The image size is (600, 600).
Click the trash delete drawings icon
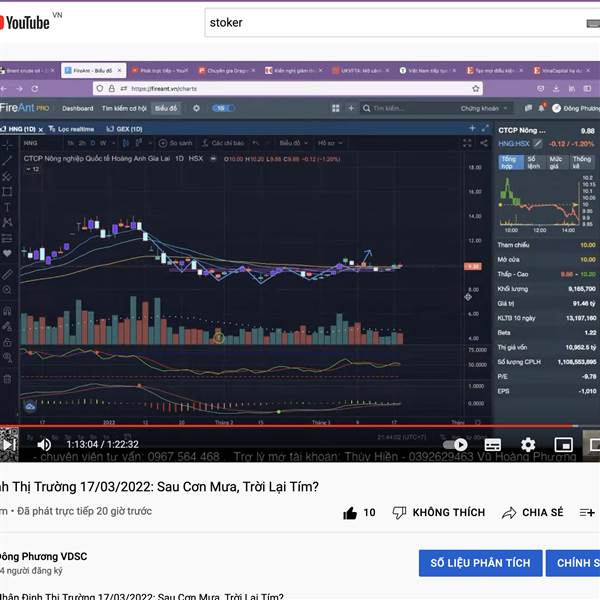tap(7, 379)
